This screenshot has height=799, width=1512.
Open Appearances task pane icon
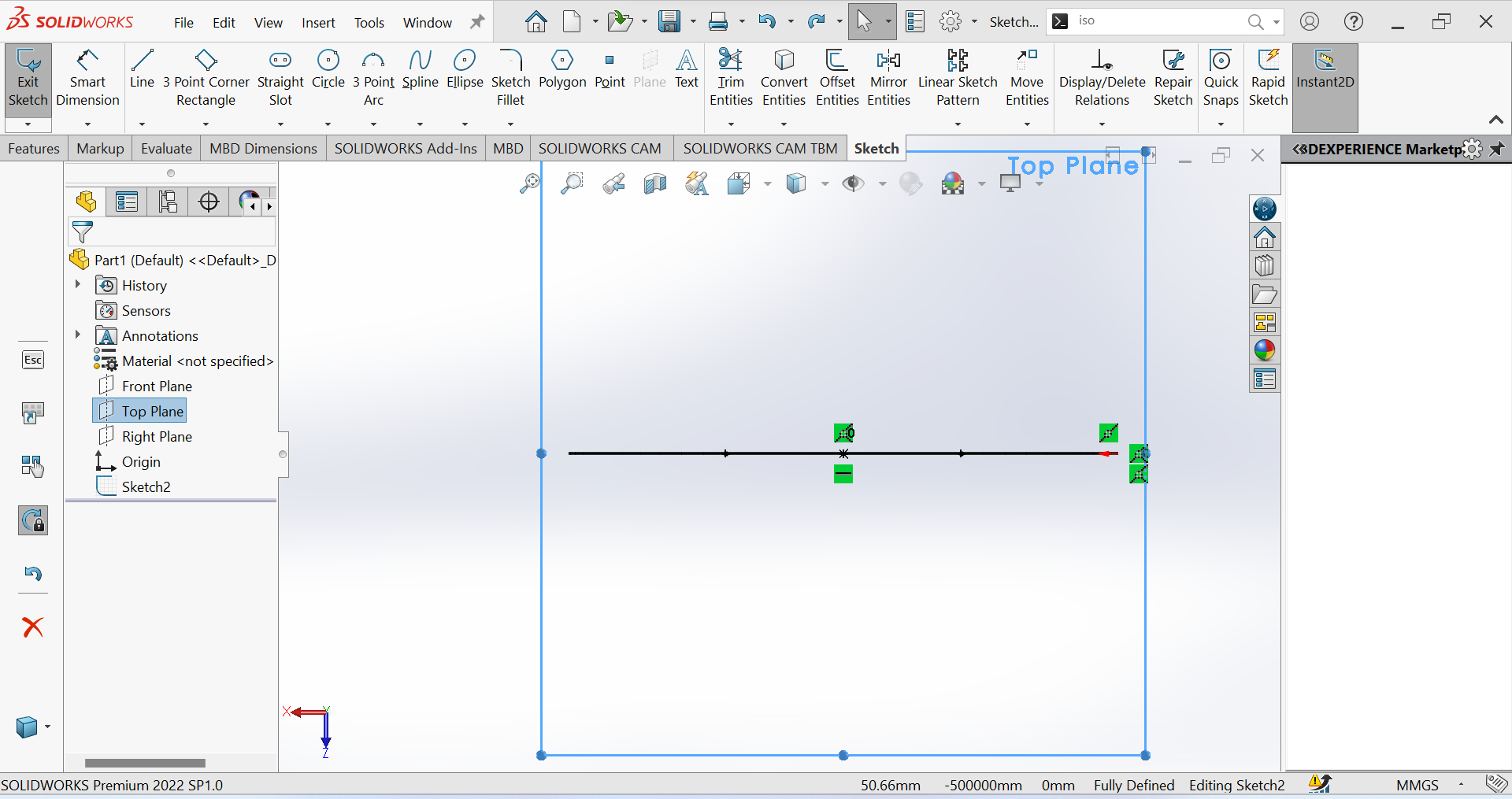(1264, 350)
